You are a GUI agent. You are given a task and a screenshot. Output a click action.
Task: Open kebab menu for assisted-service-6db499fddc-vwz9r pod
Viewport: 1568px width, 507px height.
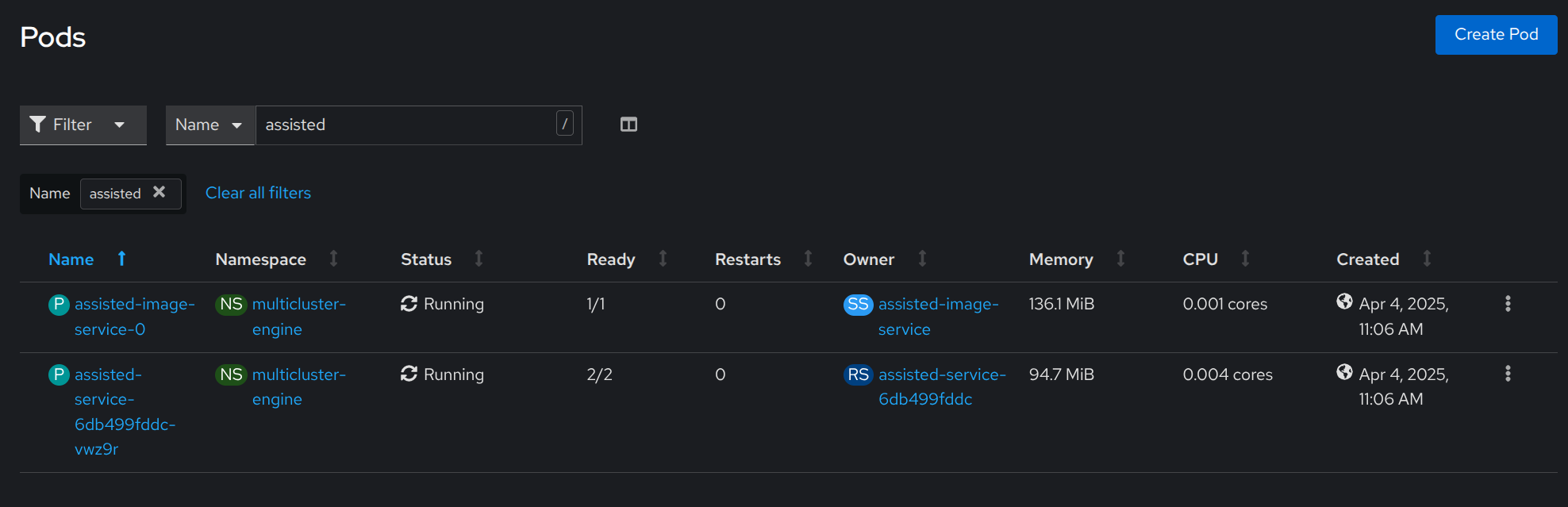click(1508, 374)
